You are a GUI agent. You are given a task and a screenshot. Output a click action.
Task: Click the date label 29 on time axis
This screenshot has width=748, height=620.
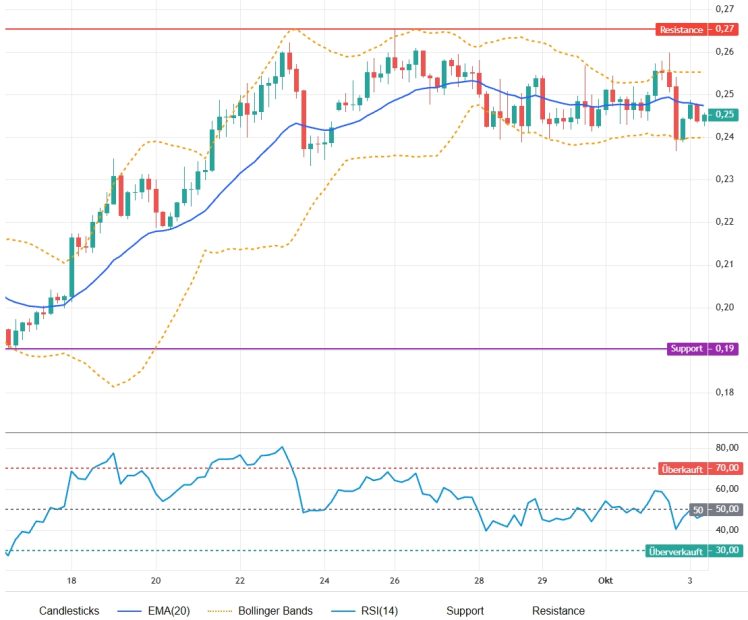pyautogui.click(x=542, y=580)
